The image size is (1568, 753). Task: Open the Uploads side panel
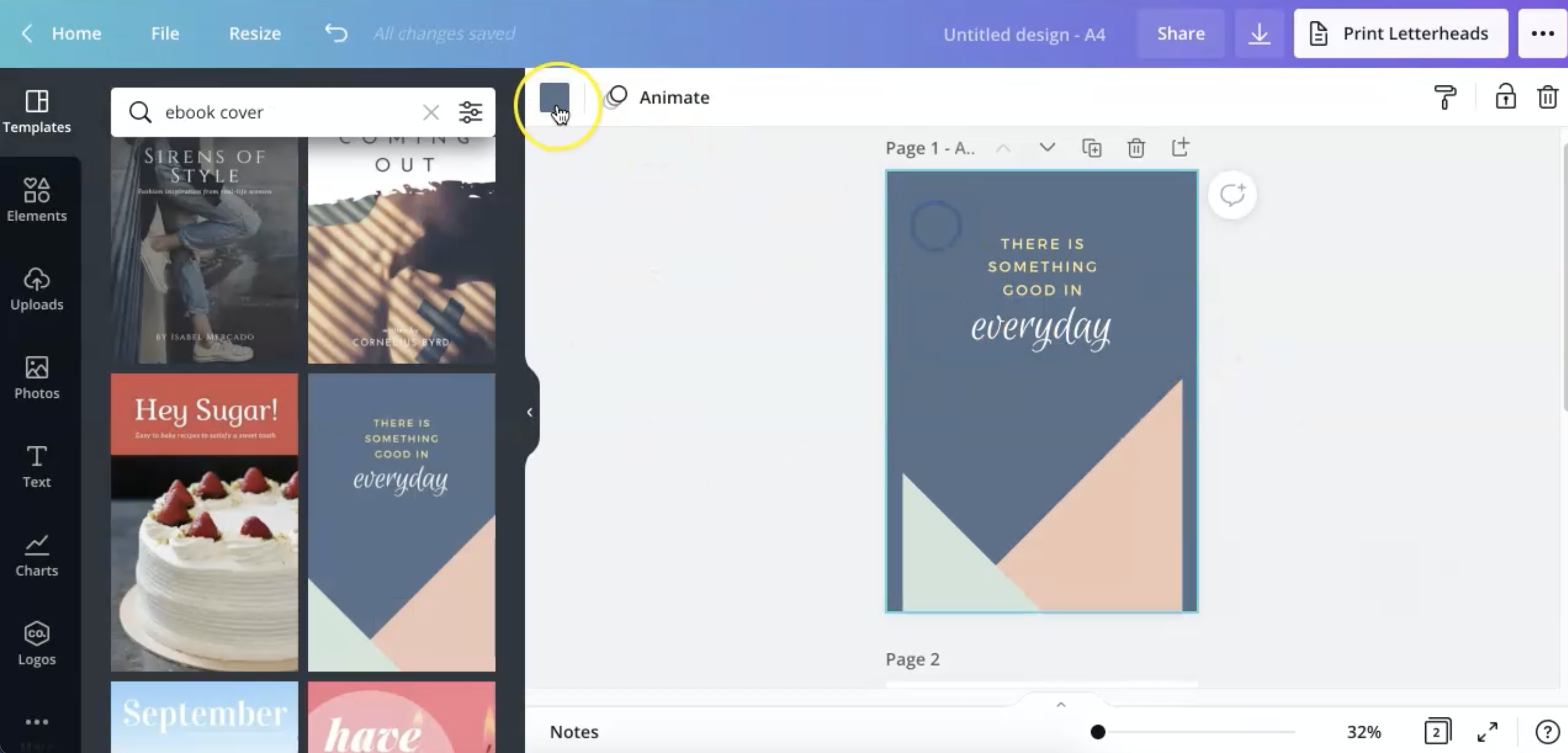tap(37, 289)
